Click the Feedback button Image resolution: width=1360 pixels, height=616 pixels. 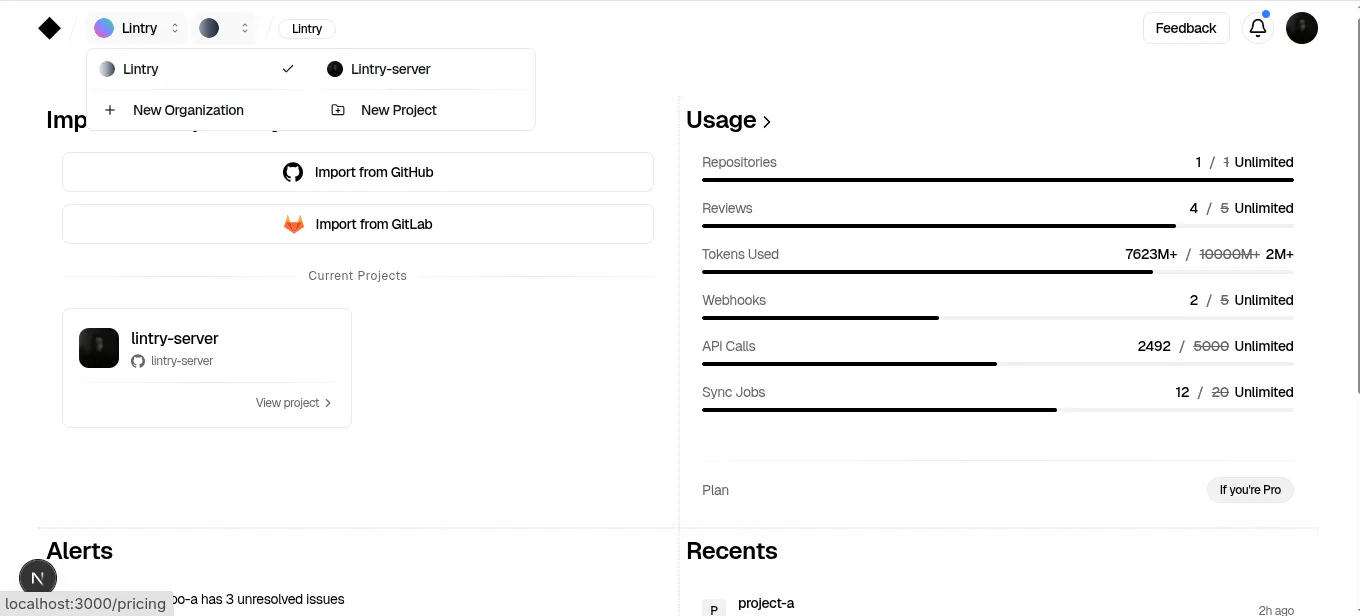point(1186,28)
